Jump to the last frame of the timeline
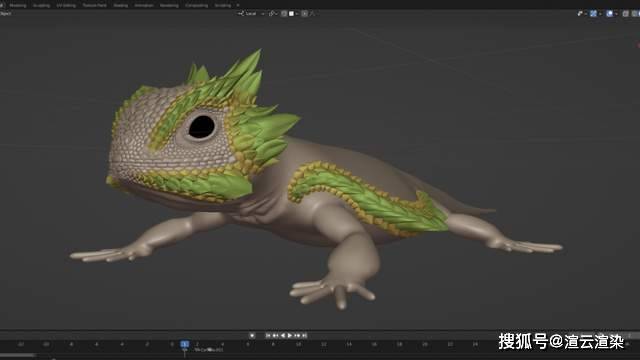The width and height of the screenshot is (640, 360). (x=304, y=336)
